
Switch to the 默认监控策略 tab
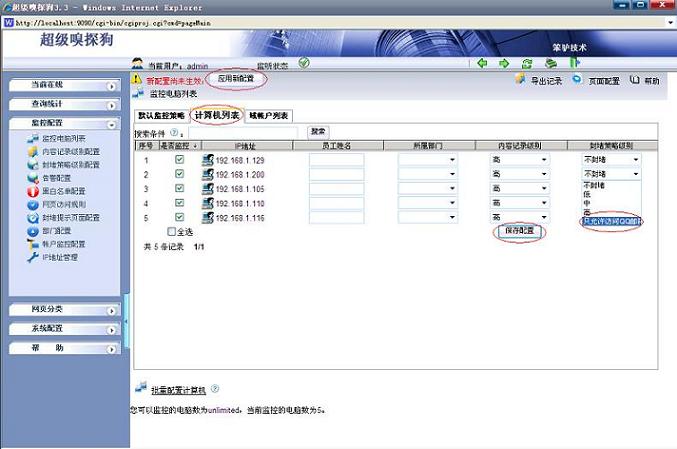pos(161,116)
